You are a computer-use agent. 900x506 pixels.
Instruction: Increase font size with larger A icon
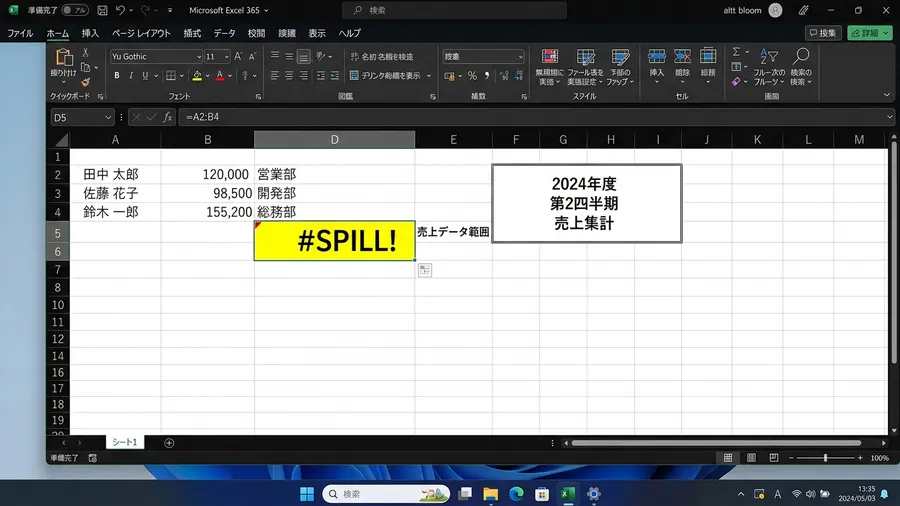tap(238, 56)
